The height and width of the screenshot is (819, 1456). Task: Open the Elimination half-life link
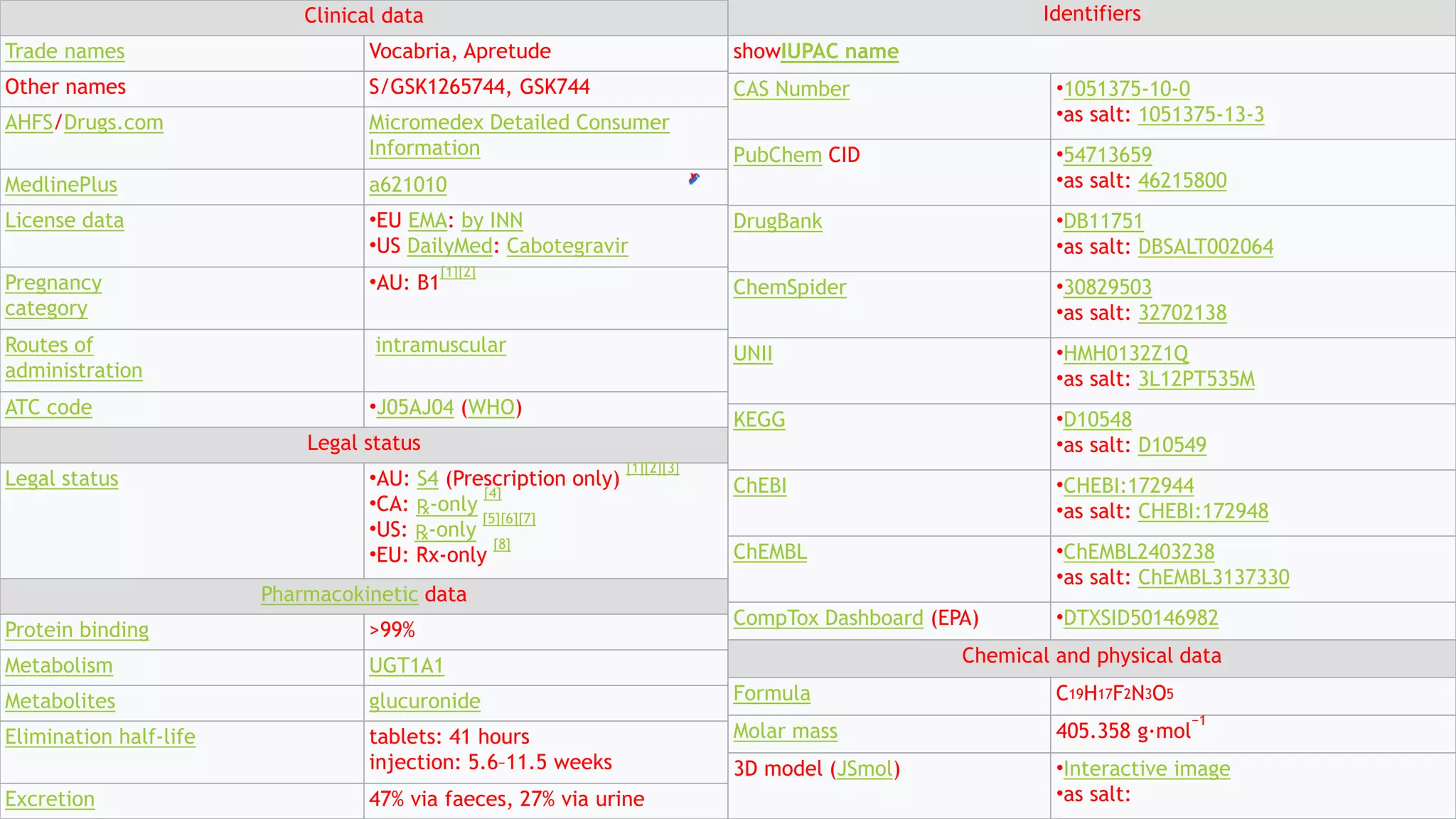[x=100, y=737]
